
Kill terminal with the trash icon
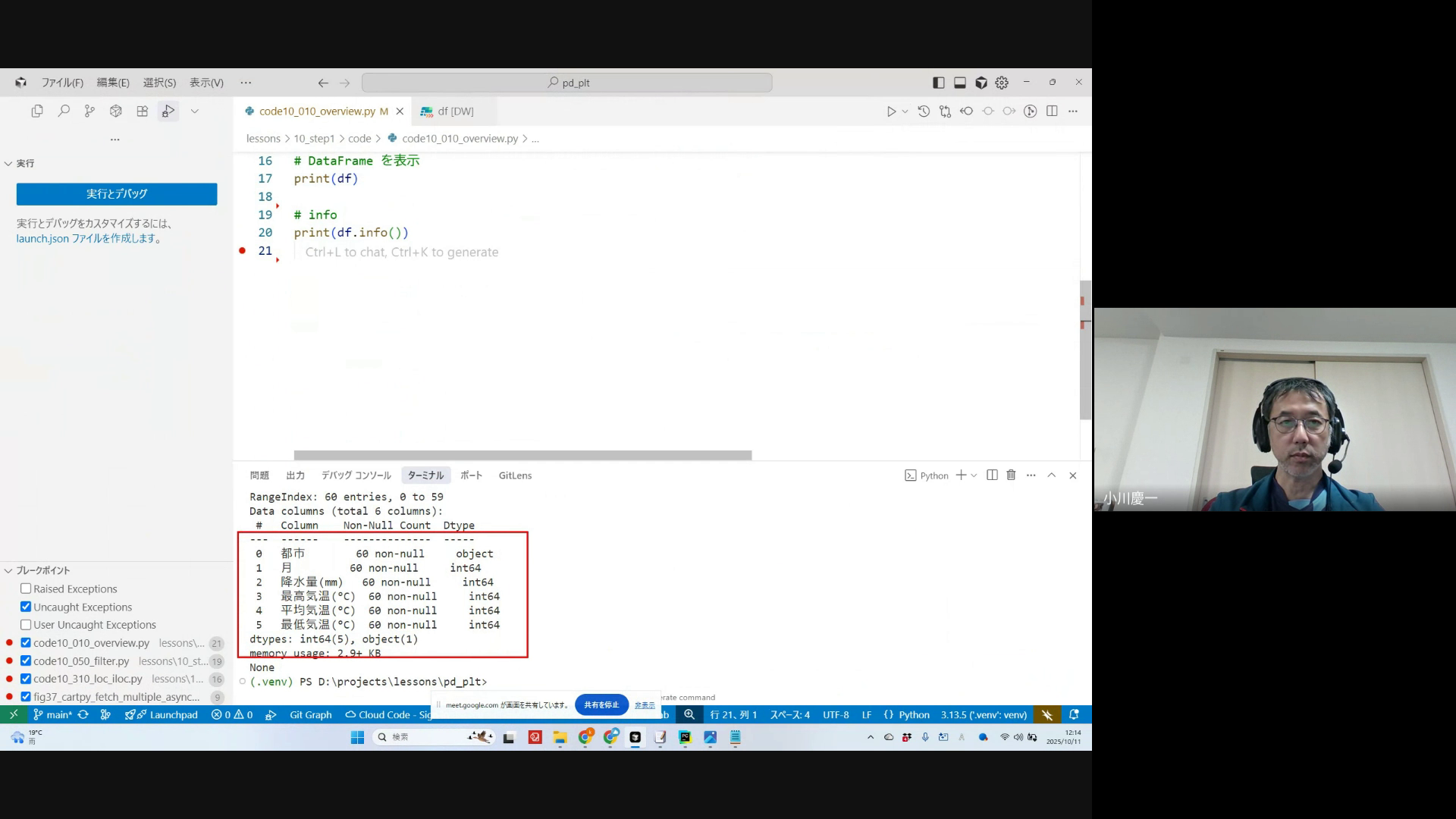click(1011, 475)
